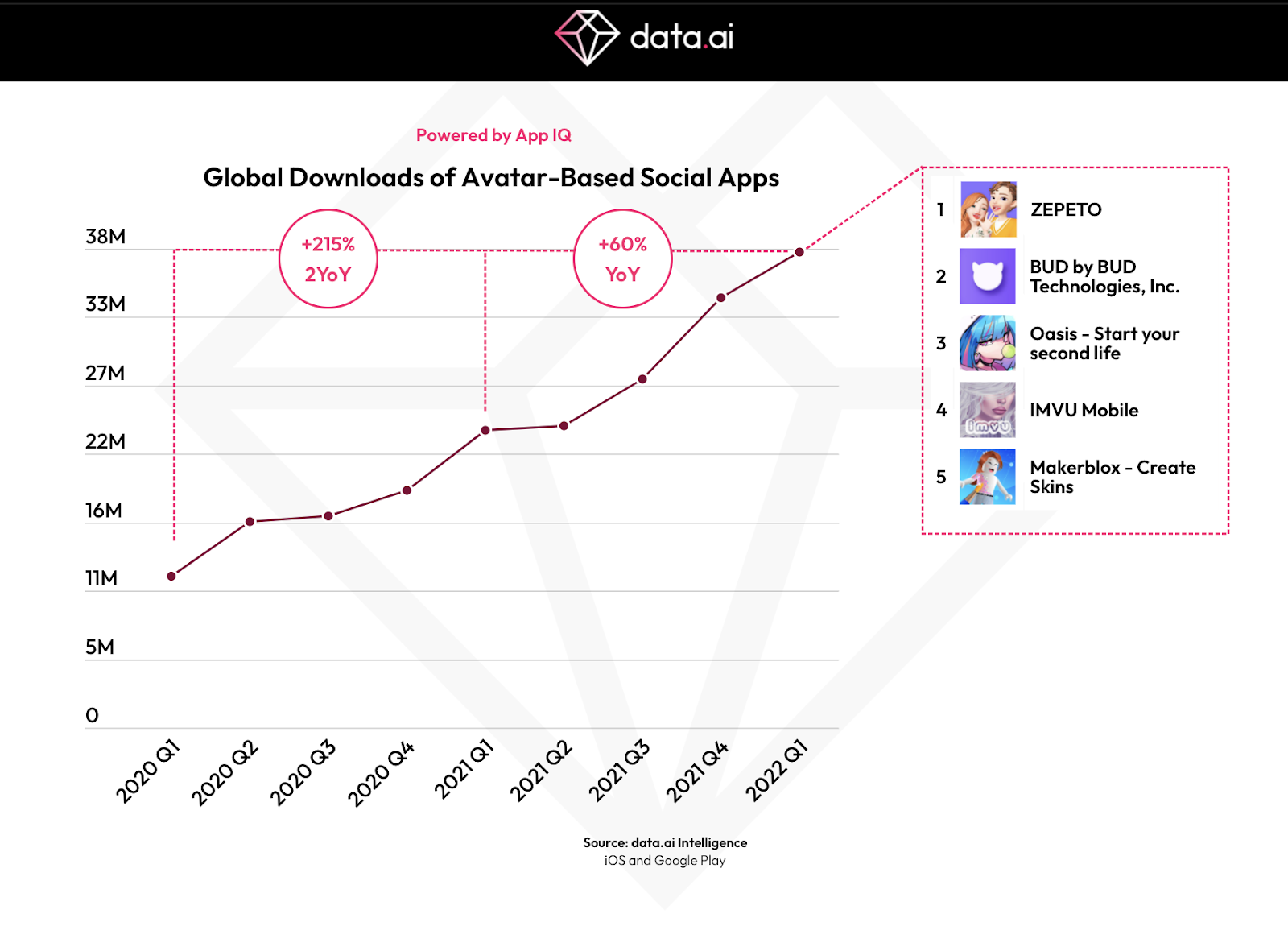
Task: Click the "2021 Q1" x-axis label
Action: pos(464,769)
